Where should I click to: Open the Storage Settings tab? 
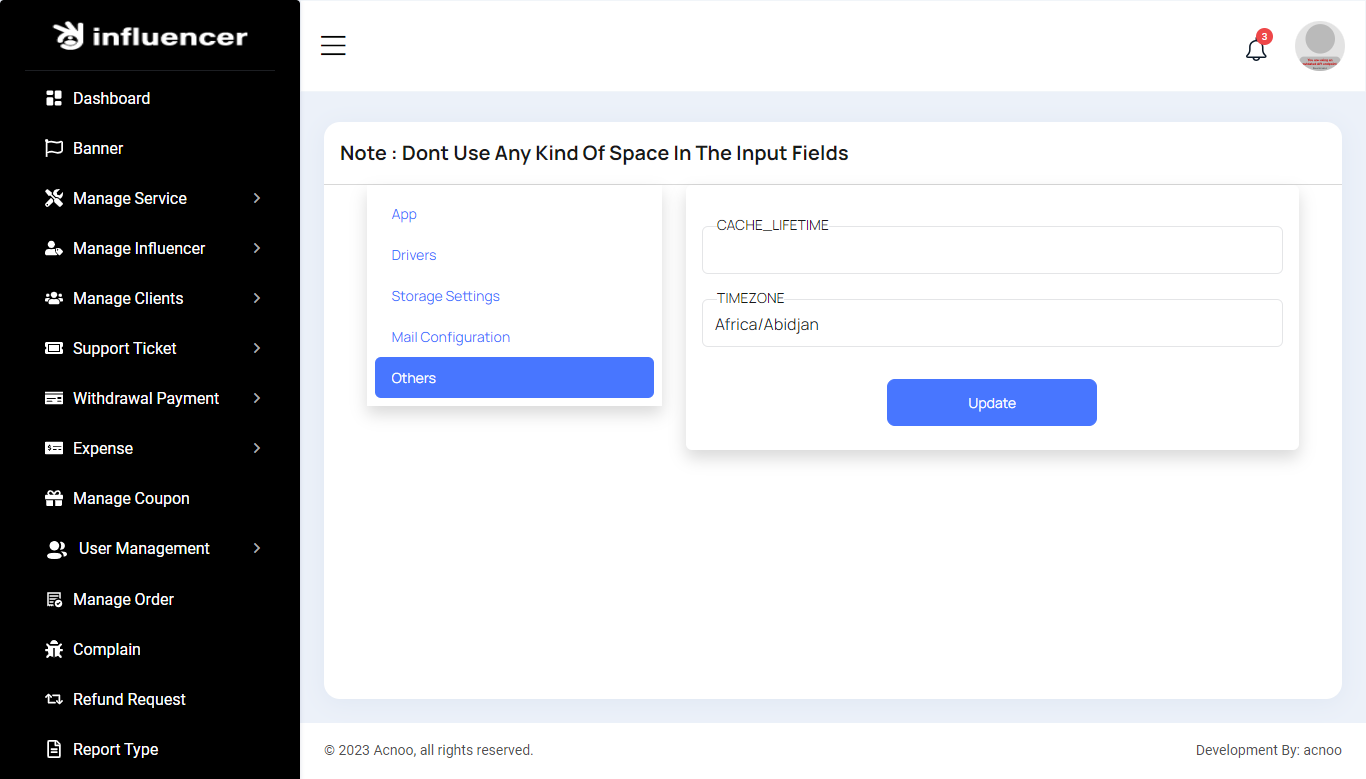tap(445, 296)
